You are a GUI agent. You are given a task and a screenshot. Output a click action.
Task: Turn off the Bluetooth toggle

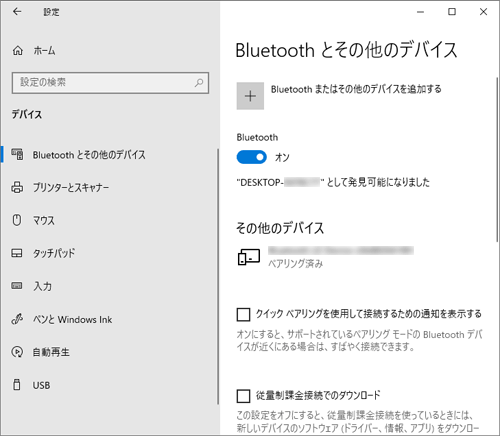pos(252,157)
